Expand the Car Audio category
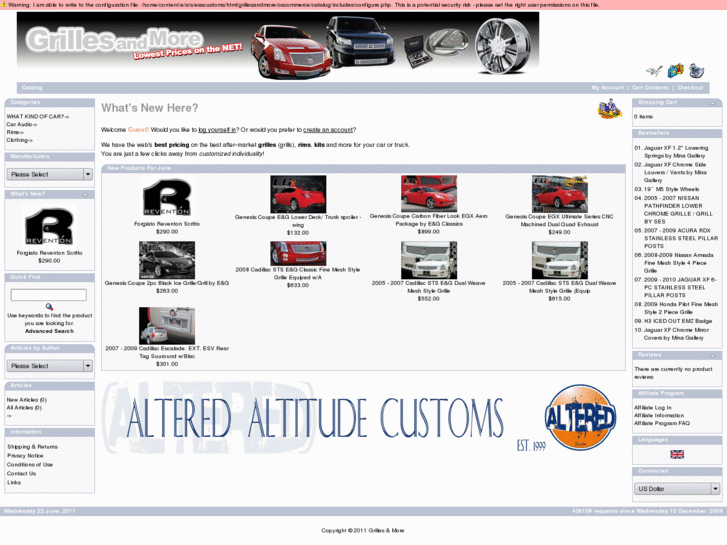This screenshot has width=727, height=545. pos(21,124)
